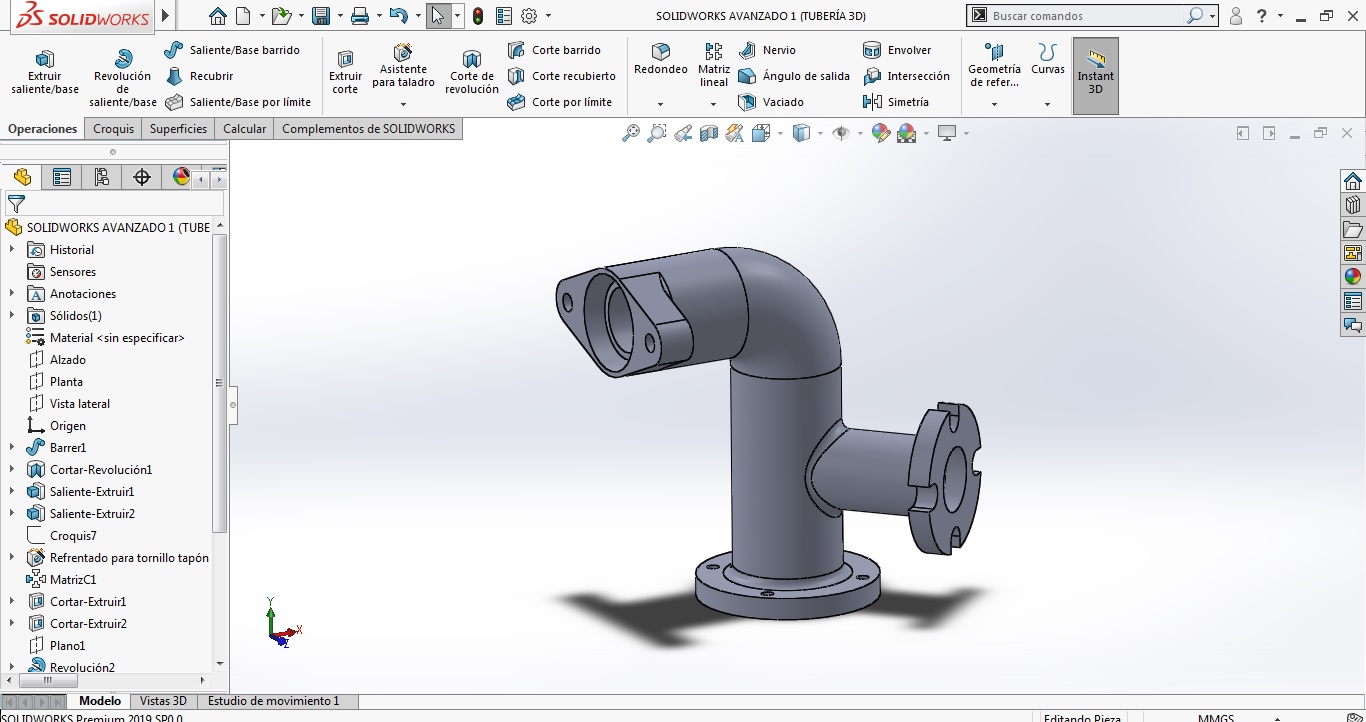Activate the Recubrir feature
This screenshot has width=1366, height=722.
(x=199, y=76)
